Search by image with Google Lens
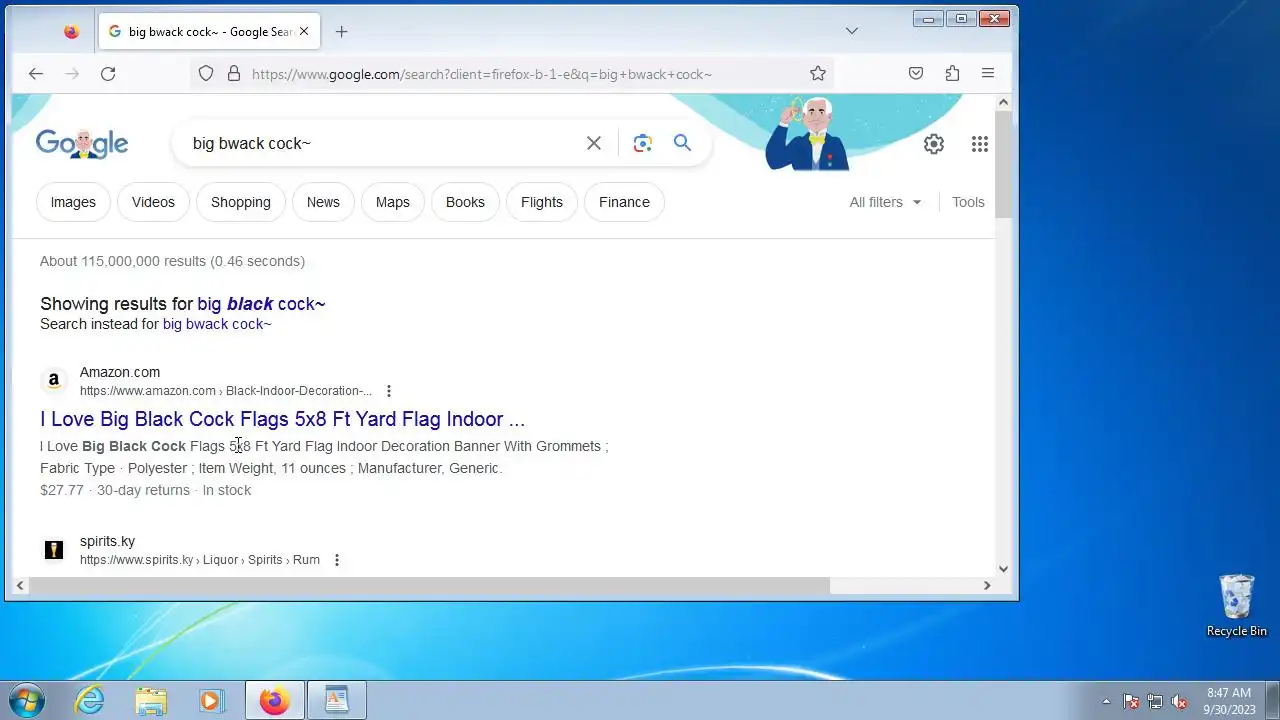The width and height of the screenshot is (1280, 720). click(x=643, y=143)
